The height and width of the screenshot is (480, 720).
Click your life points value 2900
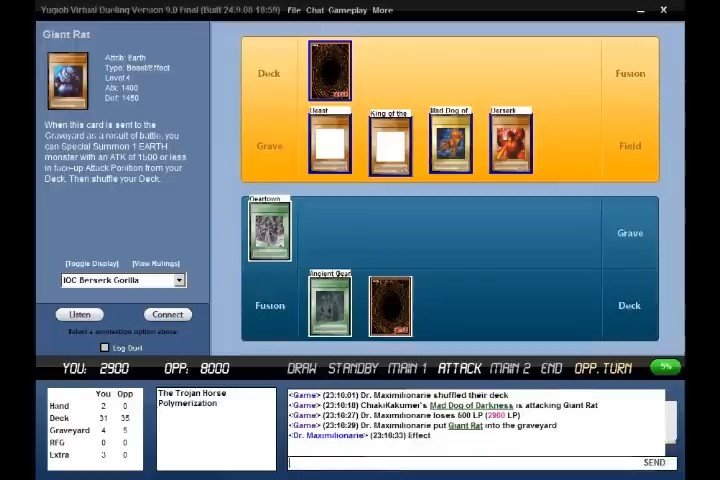114,368
